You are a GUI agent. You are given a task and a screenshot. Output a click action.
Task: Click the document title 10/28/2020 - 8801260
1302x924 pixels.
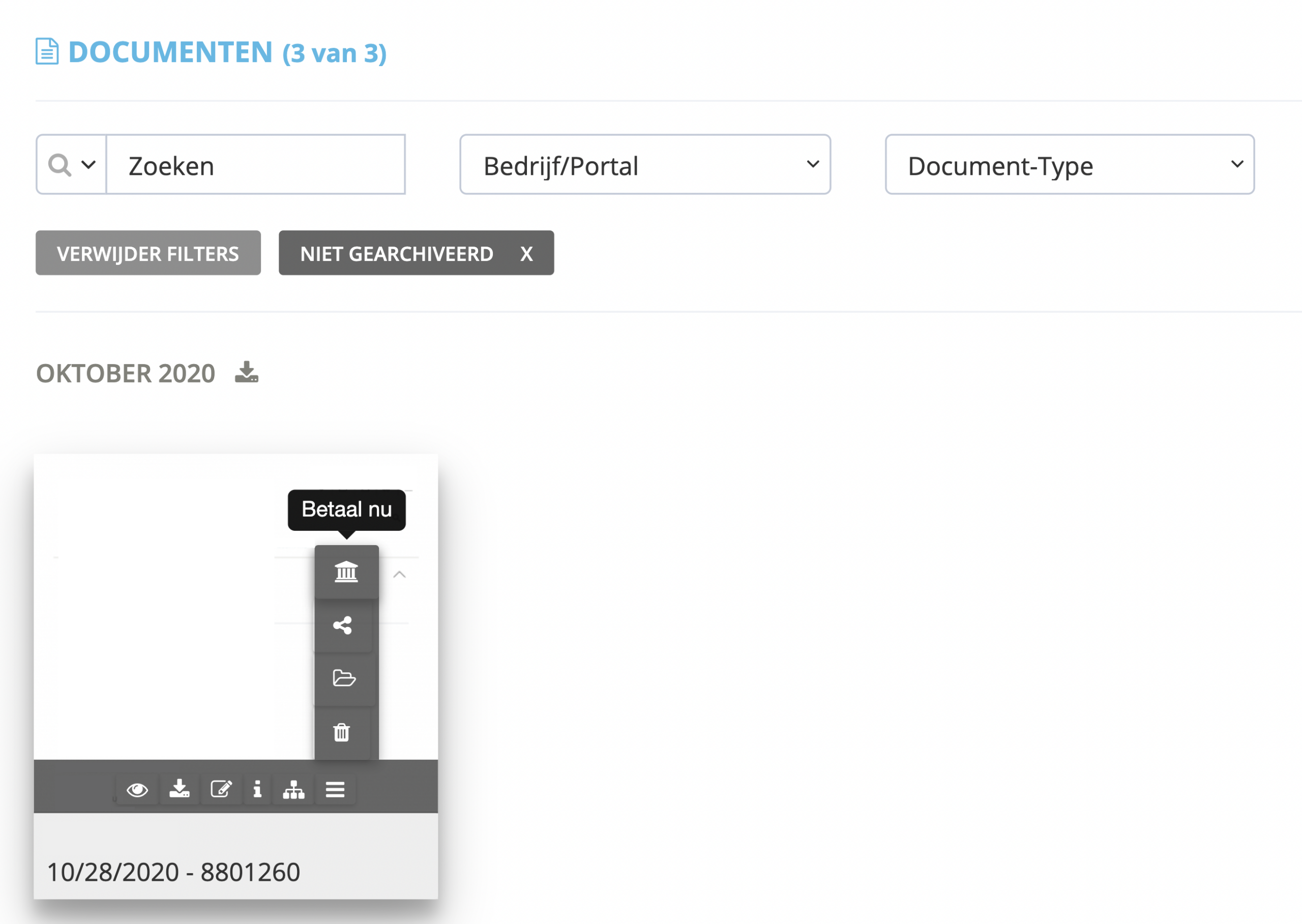point(173,872)
